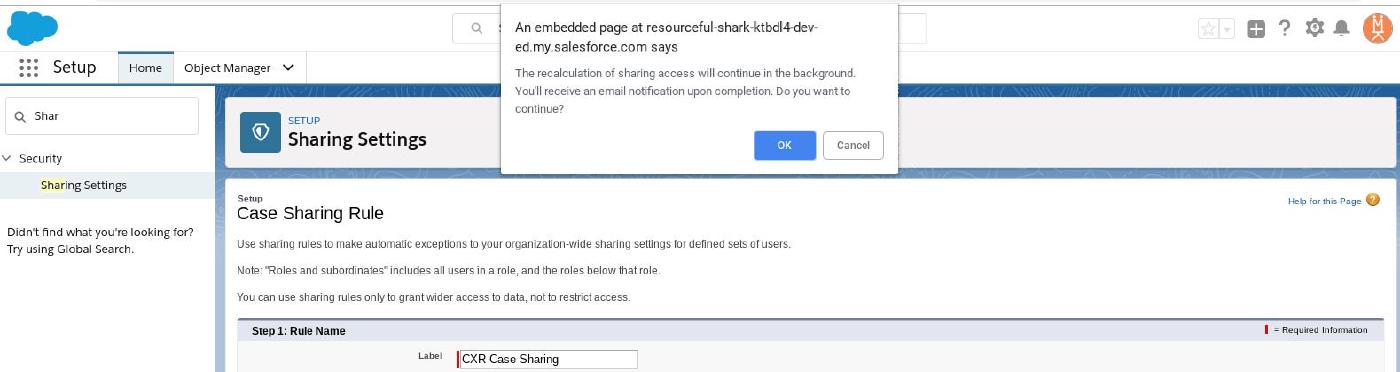View notifications via the bell icon
Image resolution: width=1400 pixels, height=372 pixels.
coord(1342,29)
